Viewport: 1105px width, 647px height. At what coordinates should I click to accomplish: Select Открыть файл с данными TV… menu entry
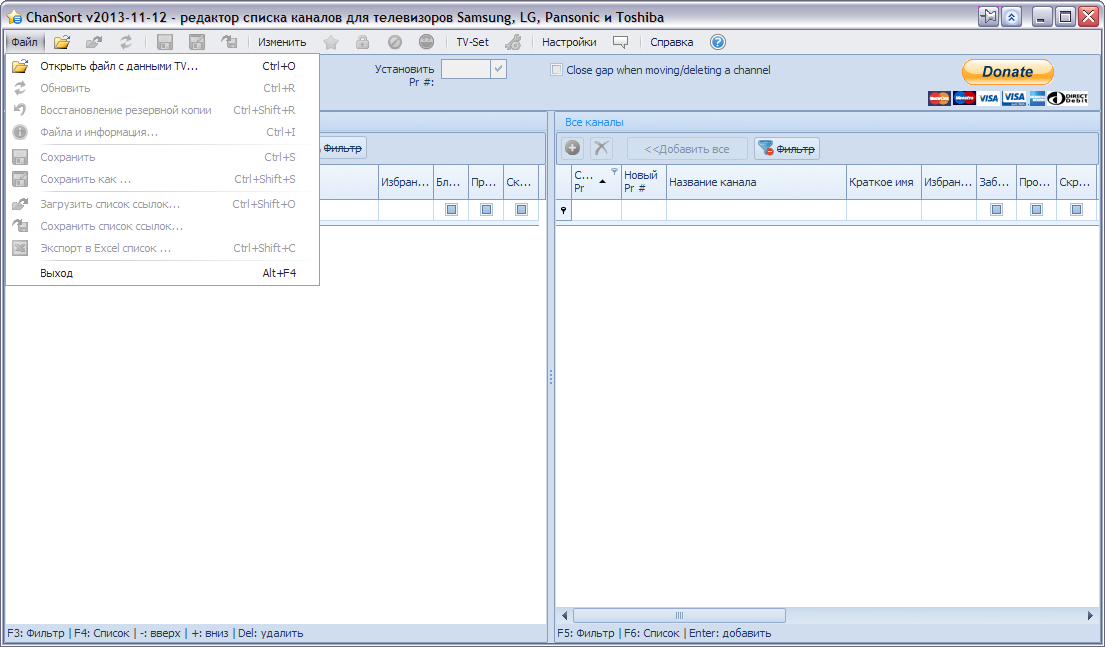(x=119, y=66)
